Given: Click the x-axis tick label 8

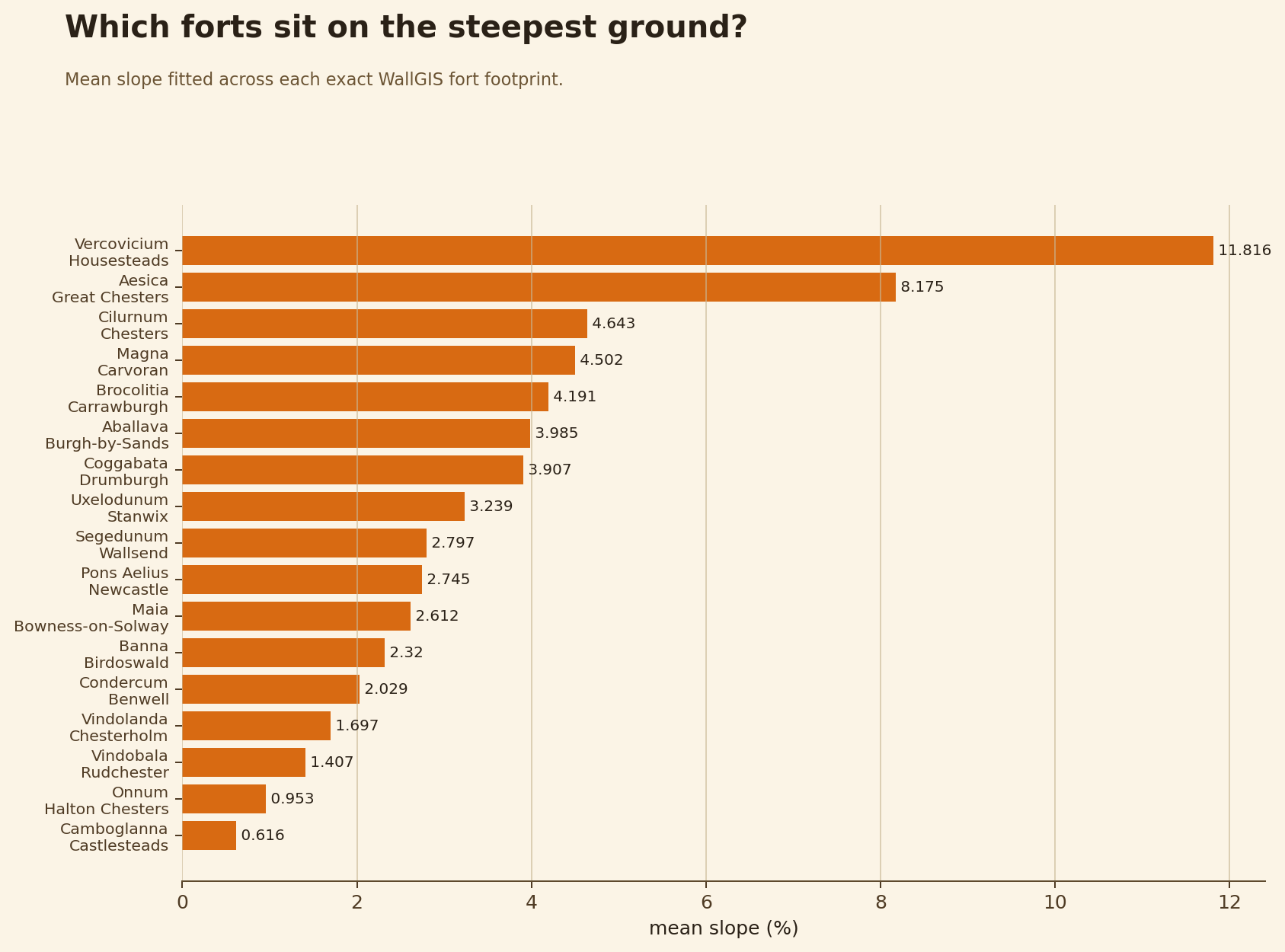Looking at the screenshot, I should point(881,903).
